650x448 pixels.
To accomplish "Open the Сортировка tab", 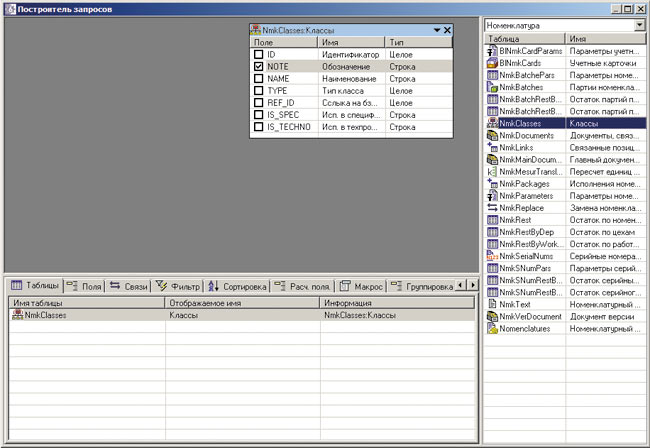I will [237, 286].
